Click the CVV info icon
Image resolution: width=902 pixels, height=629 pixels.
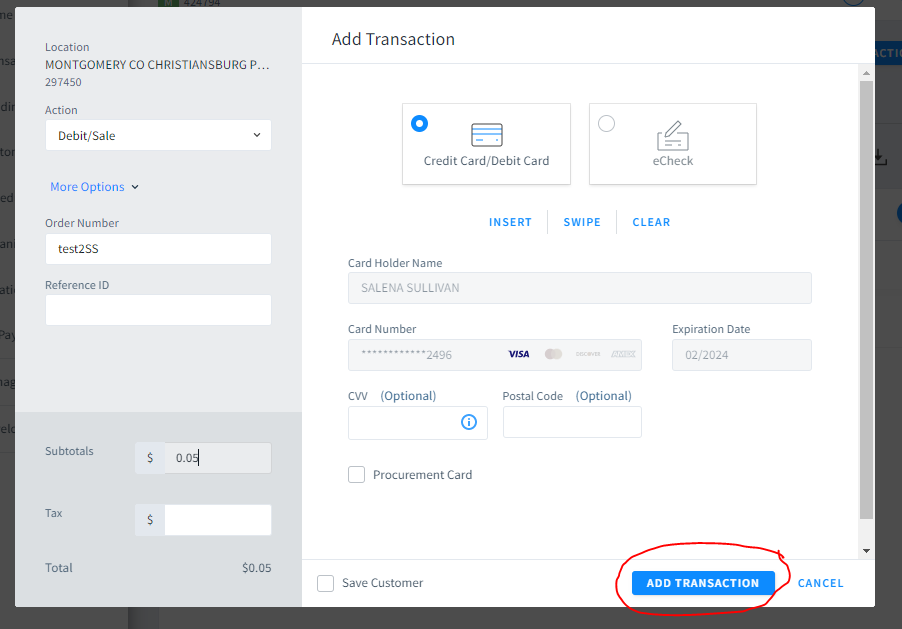(469, 422)
